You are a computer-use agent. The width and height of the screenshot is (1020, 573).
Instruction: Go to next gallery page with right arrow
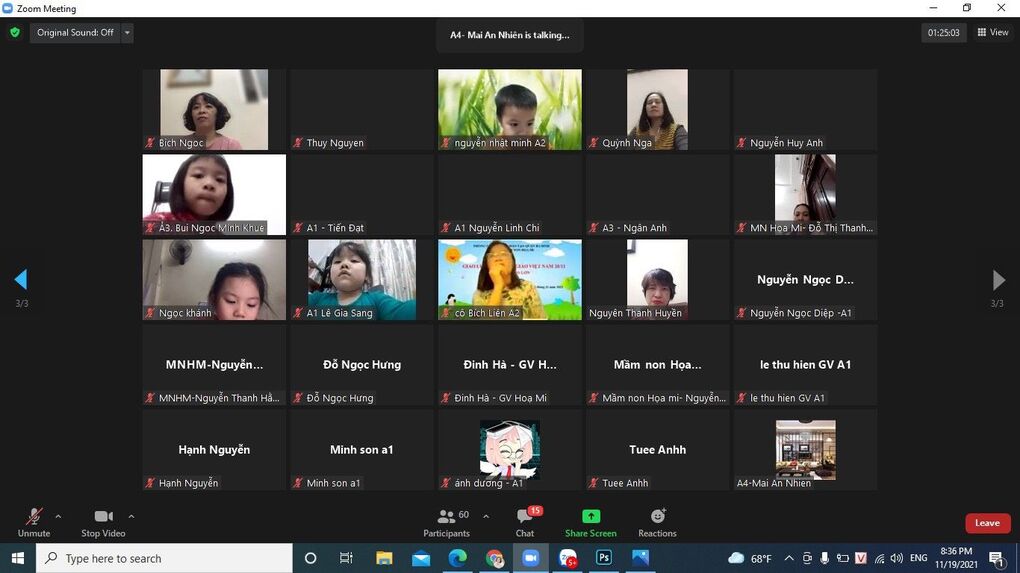[998, 280]
